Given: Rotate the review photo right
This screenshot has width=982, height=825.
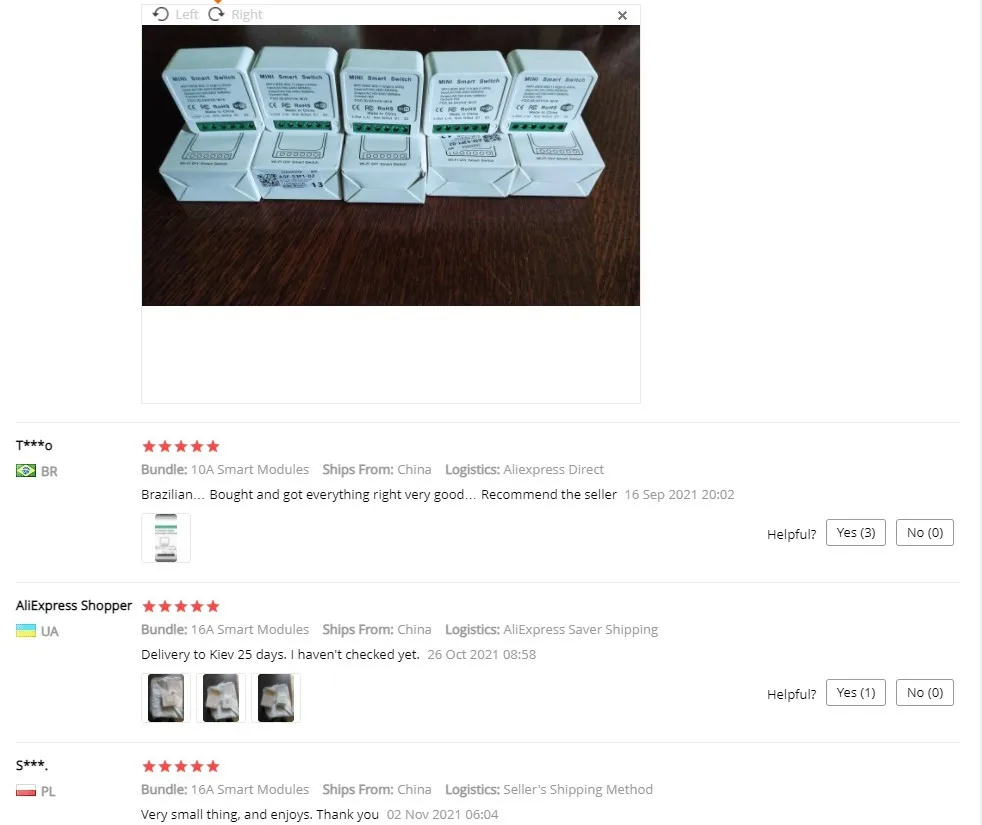Looking at the screenshot, I should (x=235, y=14).
